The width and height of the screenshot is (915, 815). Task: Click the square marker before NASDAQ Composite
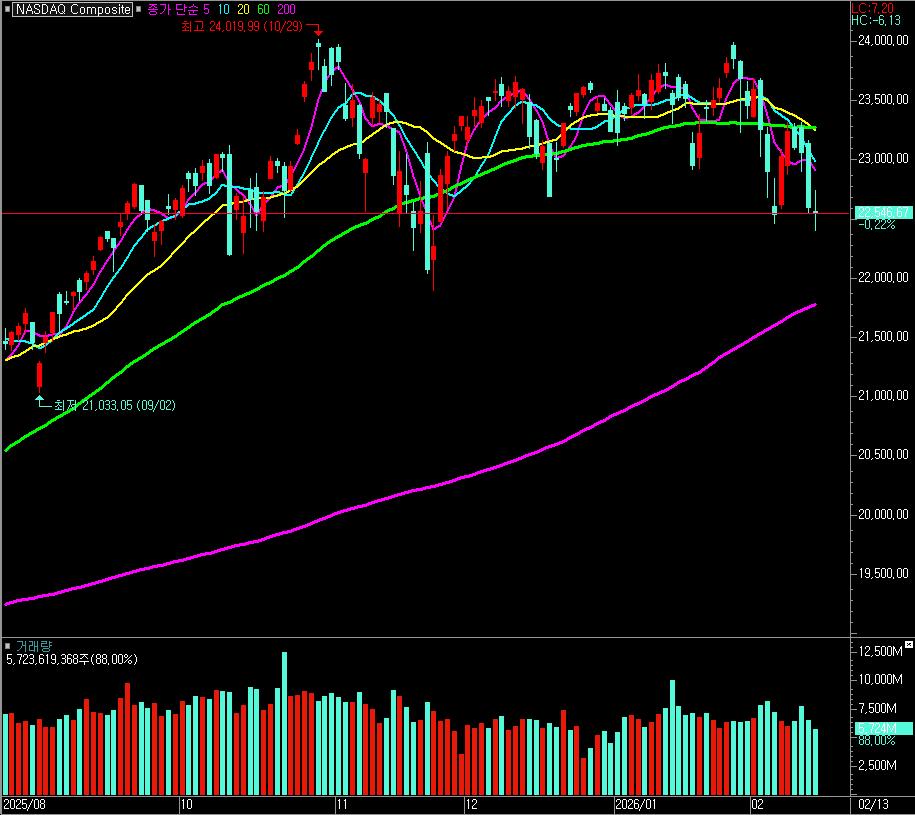(7, 9)
